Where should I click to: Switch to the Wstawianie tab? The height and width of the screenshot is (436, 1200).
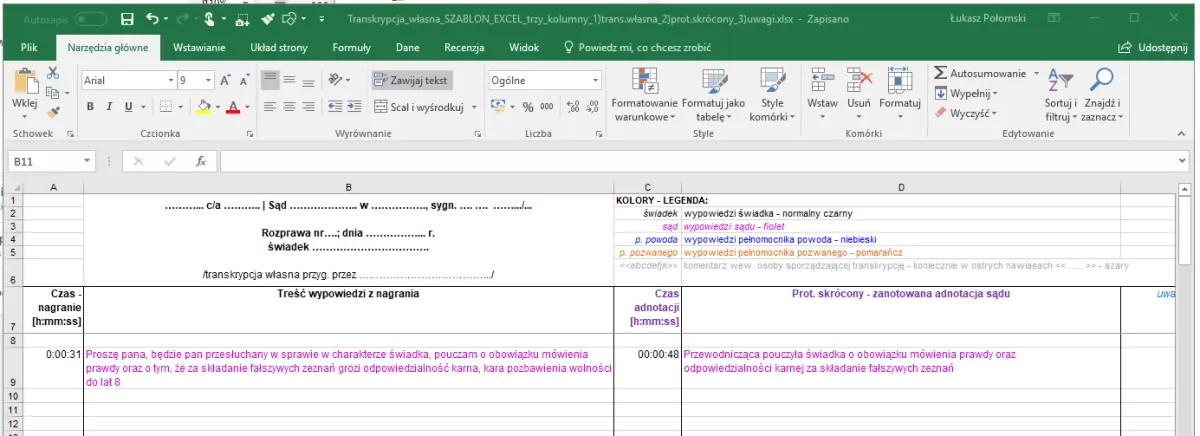(x=198, y=47)
